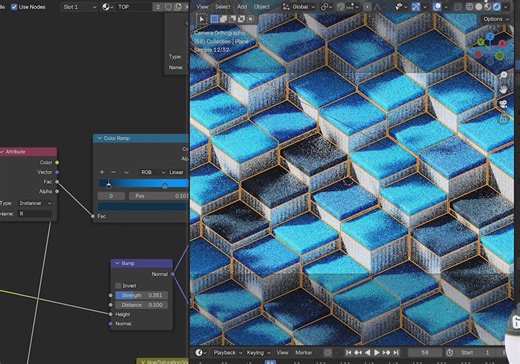The image size is (520, 364).
Task: Toggle the Bump Invert checkbox
Action: coord(118,286)
